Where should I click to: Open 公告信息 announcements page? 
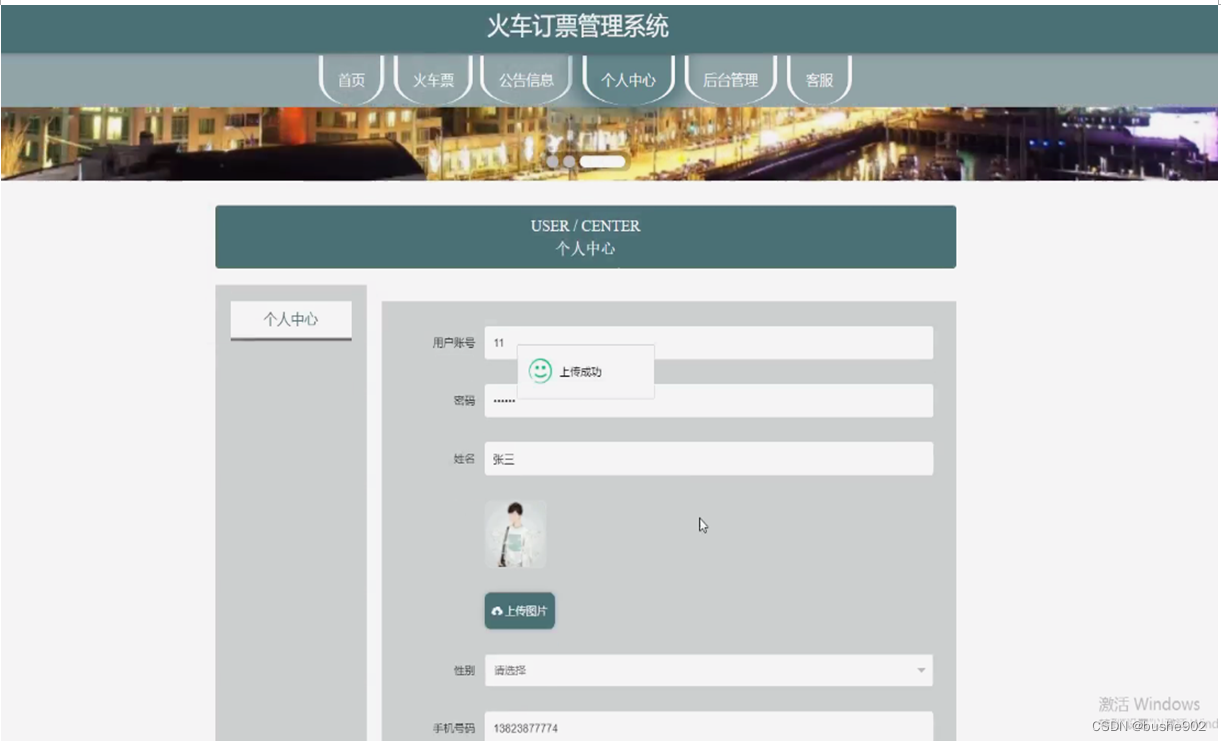[526, 79]
